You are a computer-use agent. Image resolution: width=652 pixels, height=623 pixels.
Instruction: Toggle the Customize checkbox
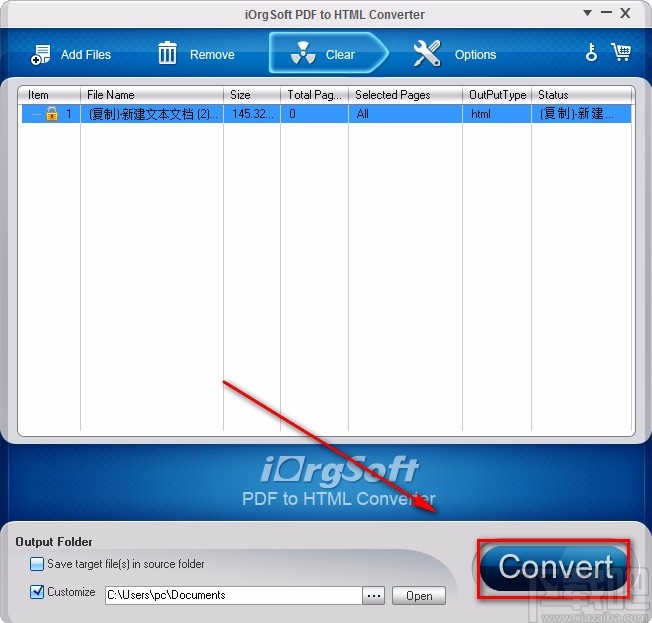37,592
